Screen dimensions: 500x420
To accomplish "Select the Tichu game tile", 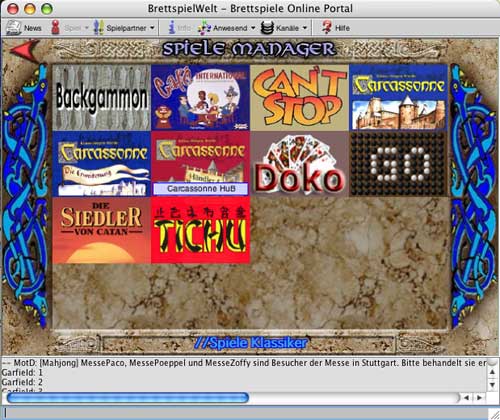I will 200,230.
